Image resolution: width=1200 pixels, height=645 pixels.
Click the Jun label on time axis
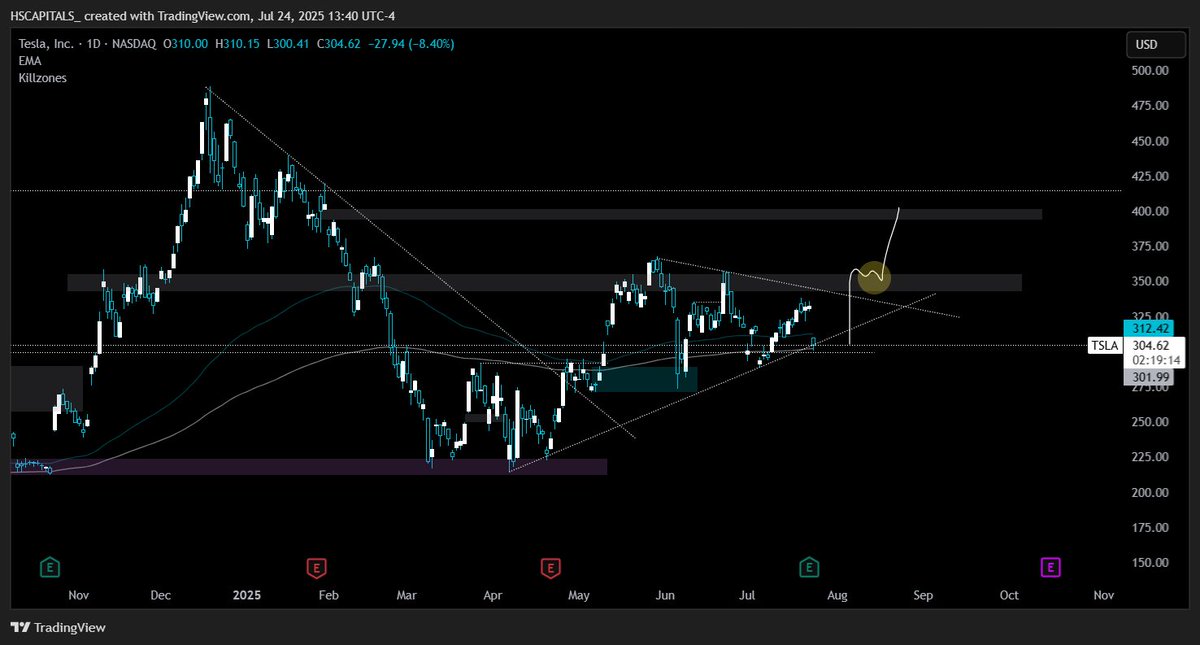[665, 595]
